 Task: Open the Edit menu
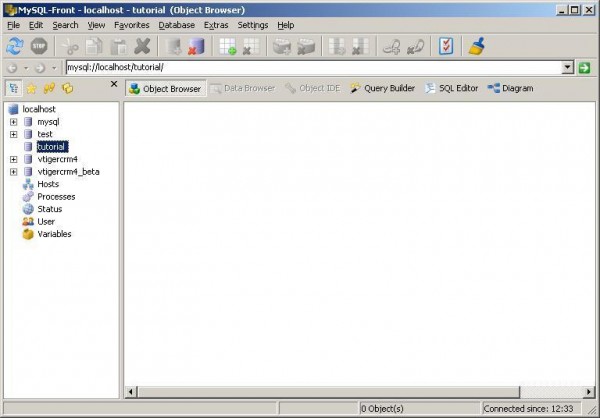point(36,25)
